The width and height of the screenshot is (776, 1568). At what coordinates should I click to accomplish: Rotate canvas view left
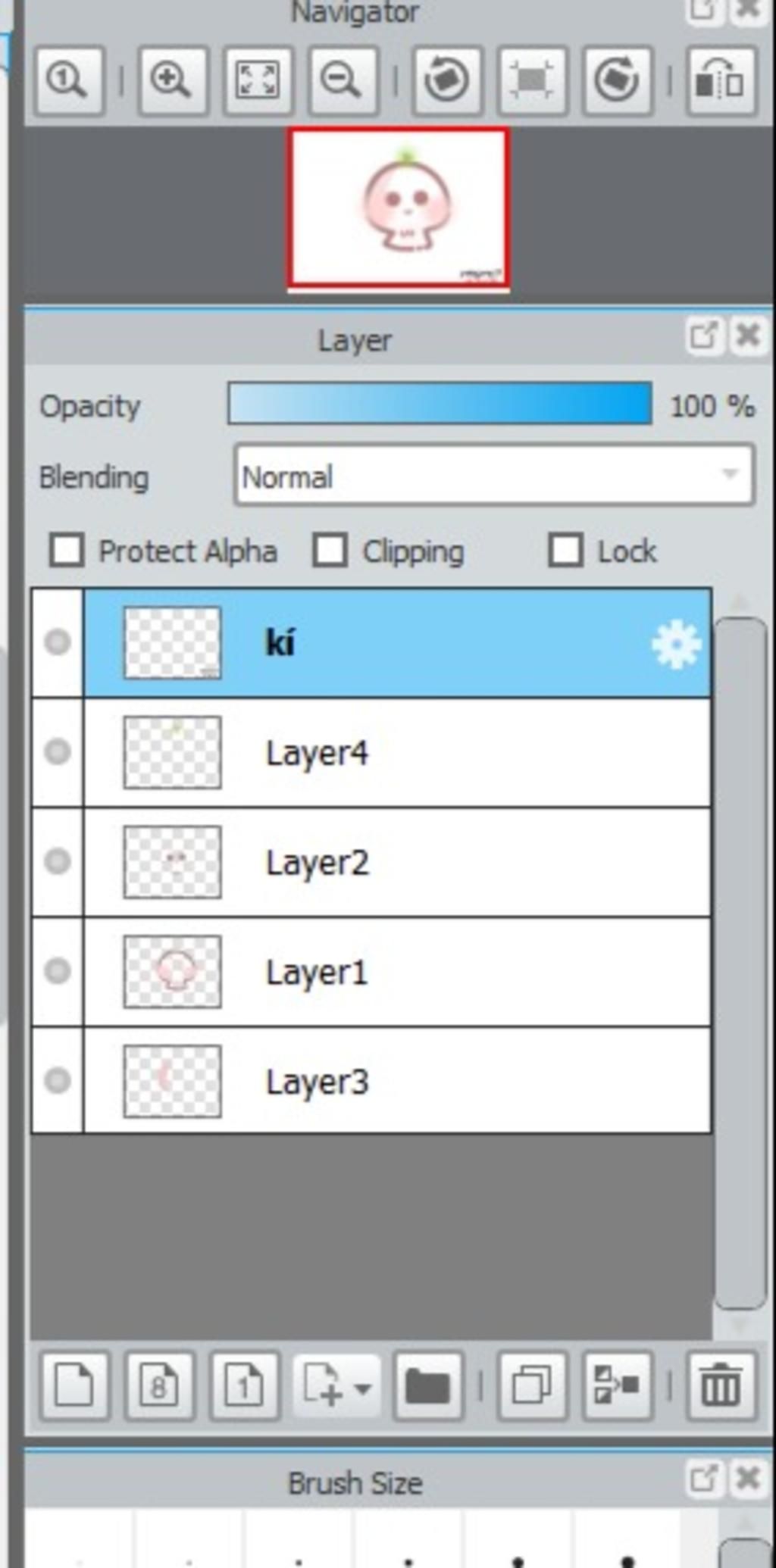coord(446,80)
